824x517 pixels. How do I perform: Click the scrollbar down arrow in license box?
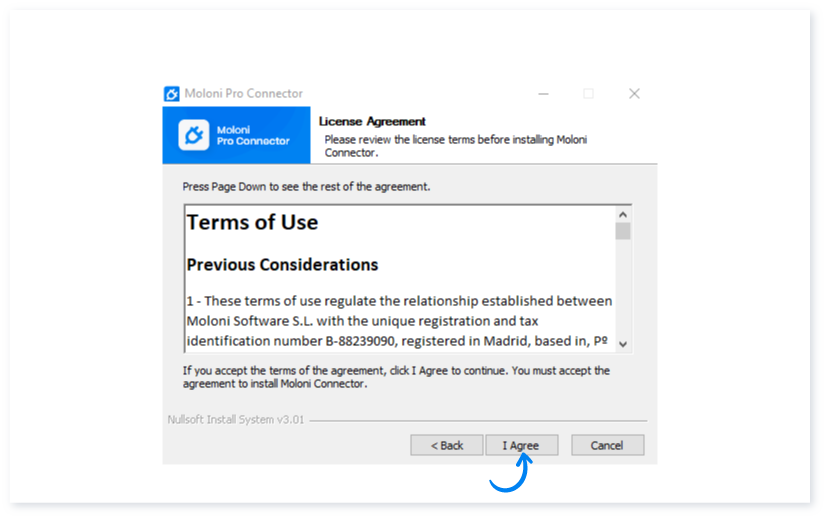[x=623, y=344]
